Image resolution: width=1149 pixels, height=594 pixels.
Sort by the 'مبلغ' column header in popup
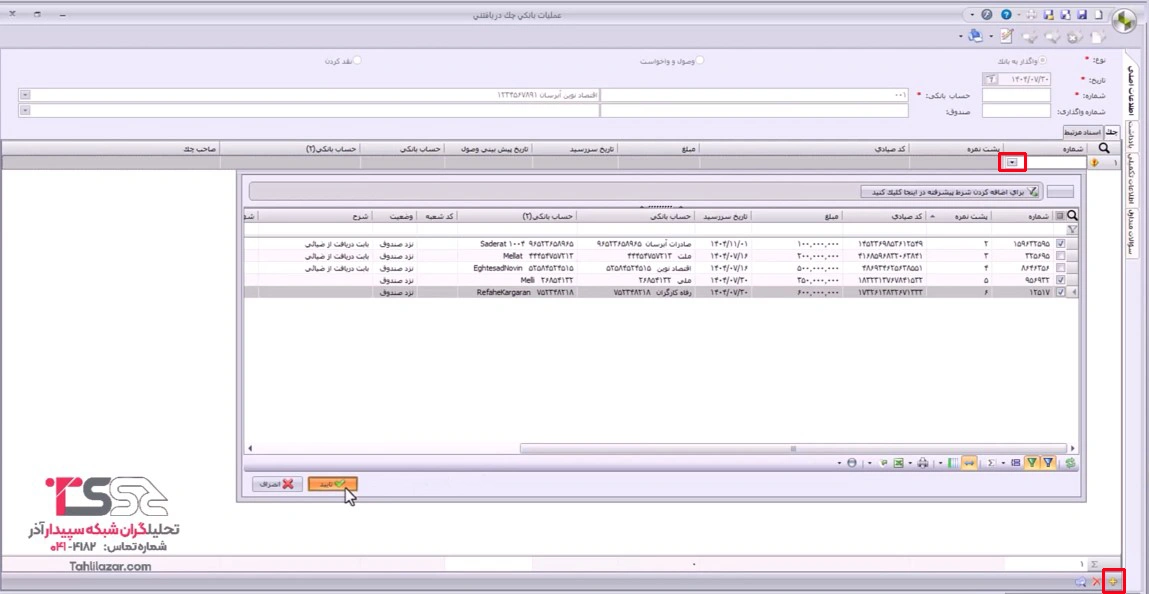(x=797, y=215)
